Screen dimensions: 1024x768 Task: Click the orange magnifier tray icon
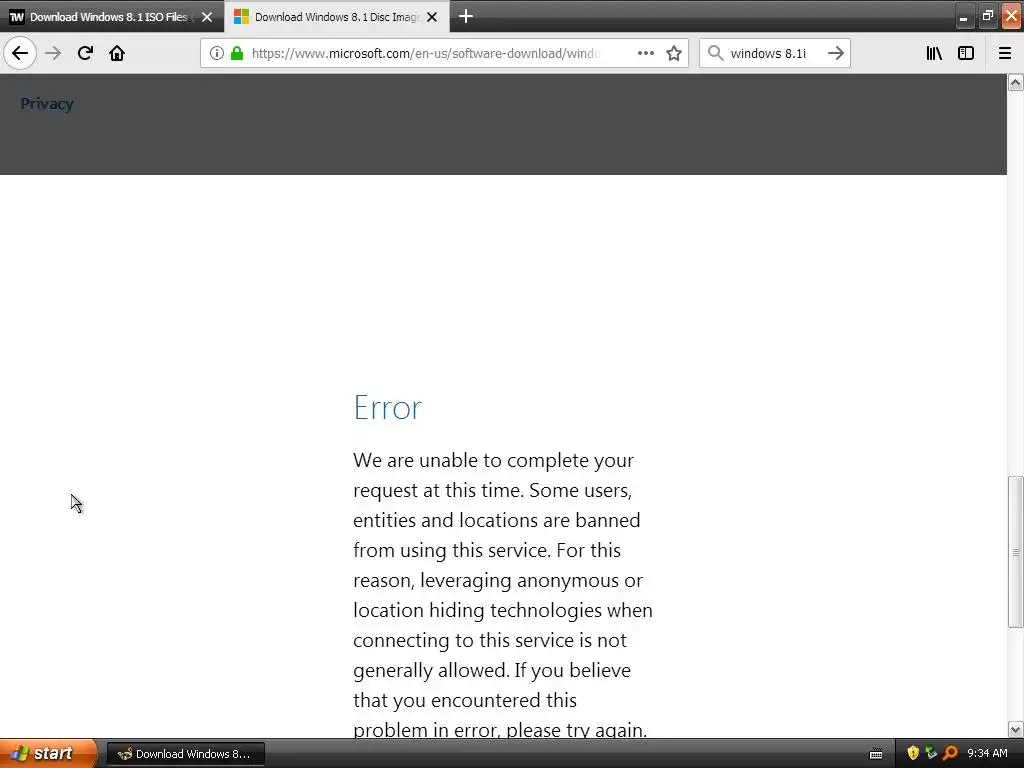[950, 754]
